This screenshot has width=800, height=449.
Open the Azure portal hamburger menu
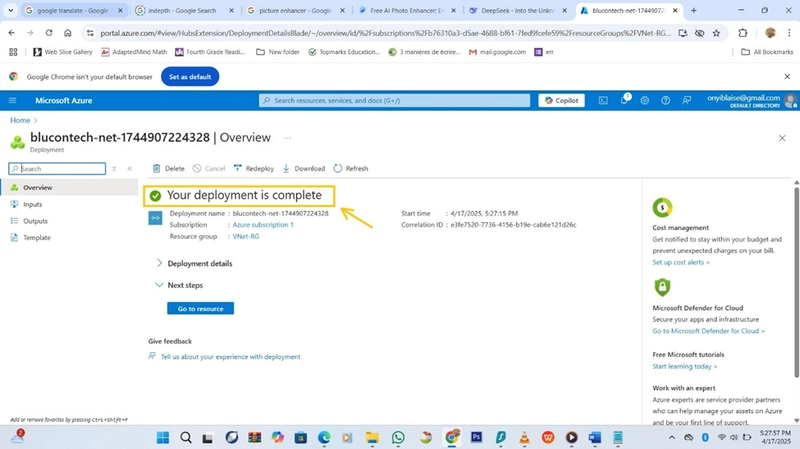coord(12,101)
